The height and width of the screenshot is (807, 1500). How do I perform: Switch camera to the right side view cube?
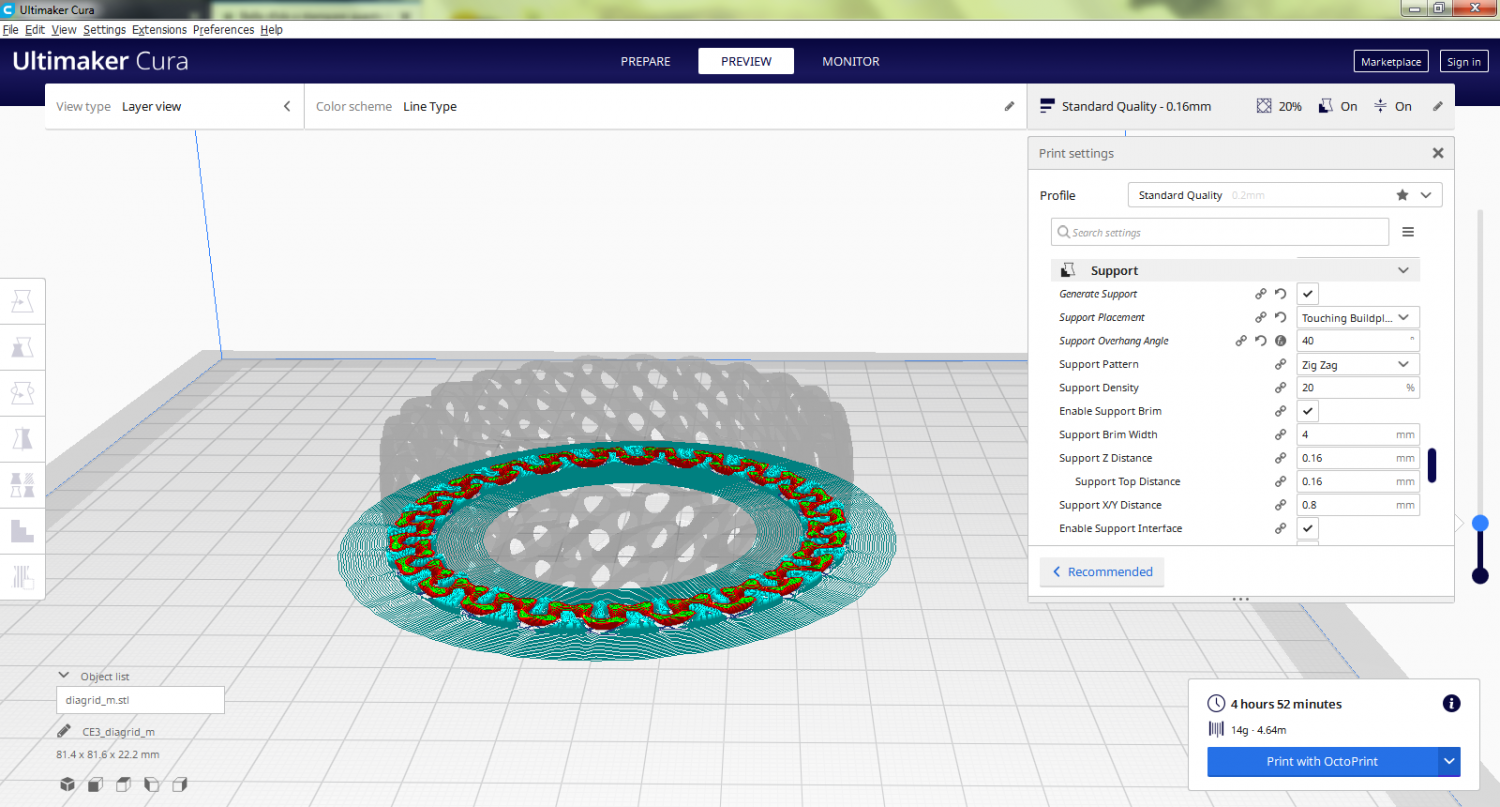pos(180,784)
